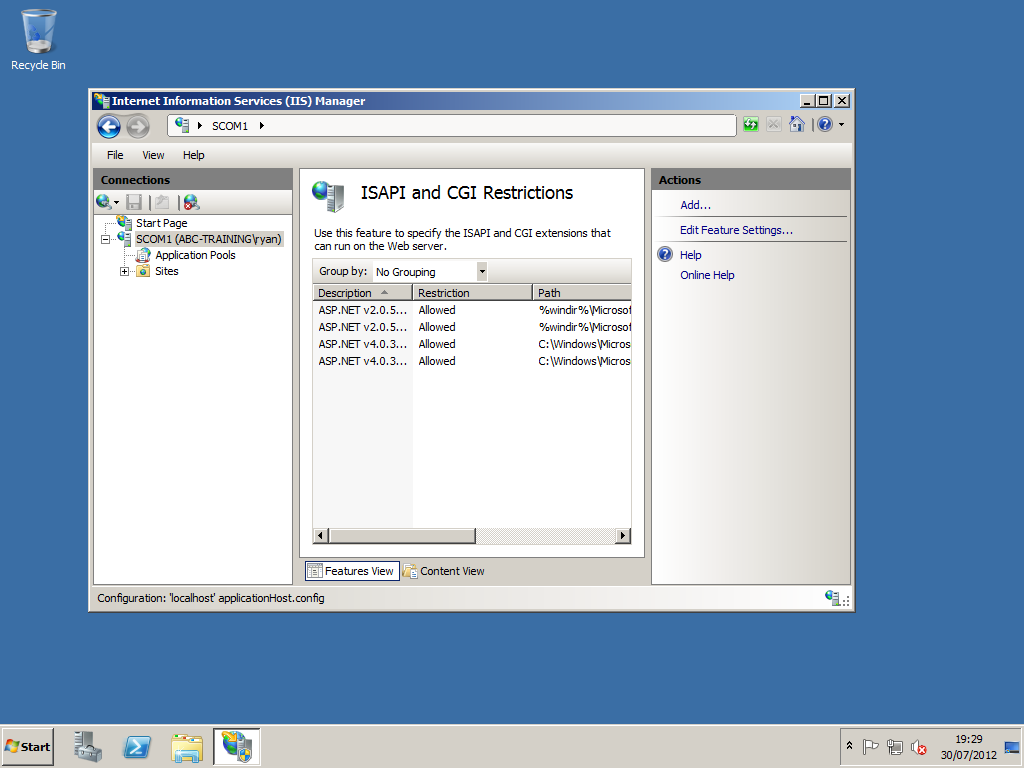Click the Application Pools tree icon
This screenshot has width=1024, height=768.
pos(143,255)
